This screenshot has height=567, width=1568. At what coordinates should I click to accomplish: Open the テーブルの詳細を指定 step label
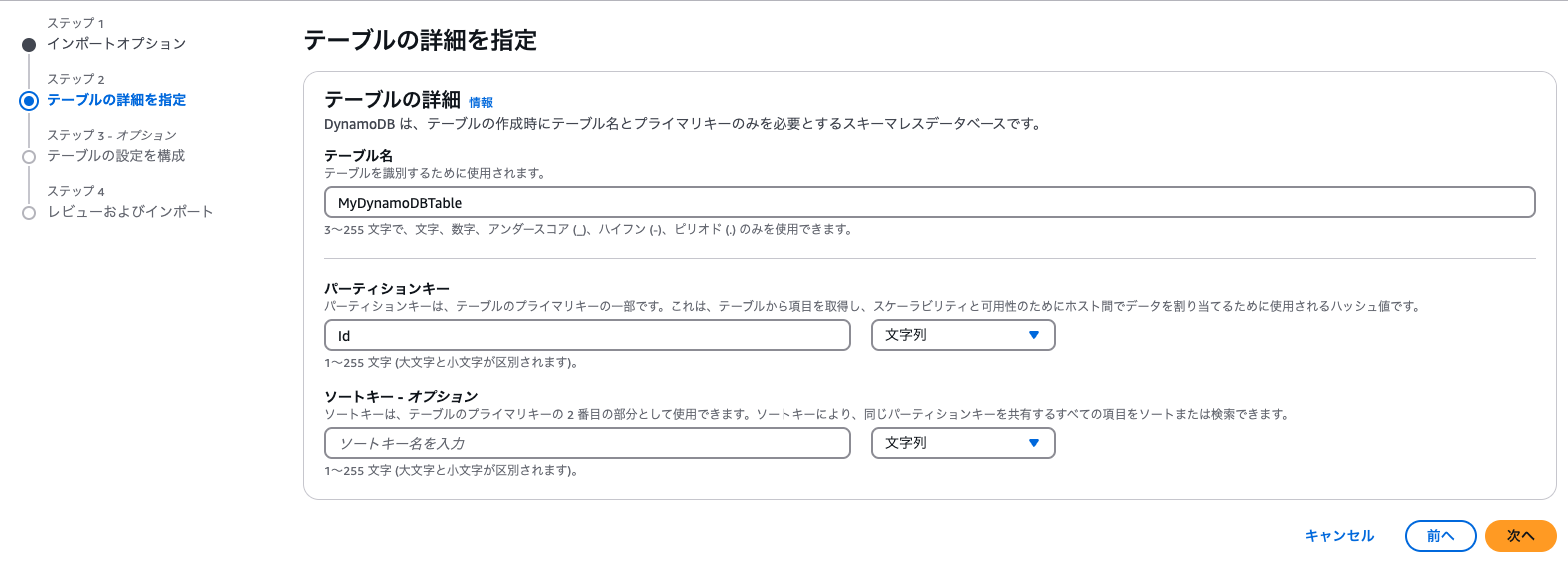pyautogui.click(x=116, y=100)
